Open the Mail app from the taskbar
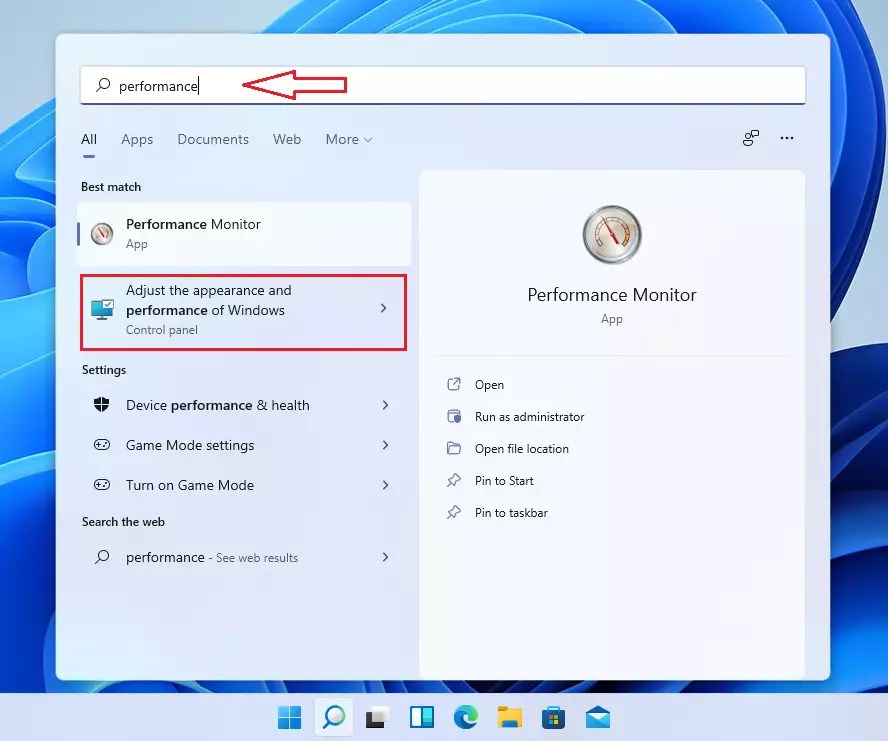 point(597,717)
